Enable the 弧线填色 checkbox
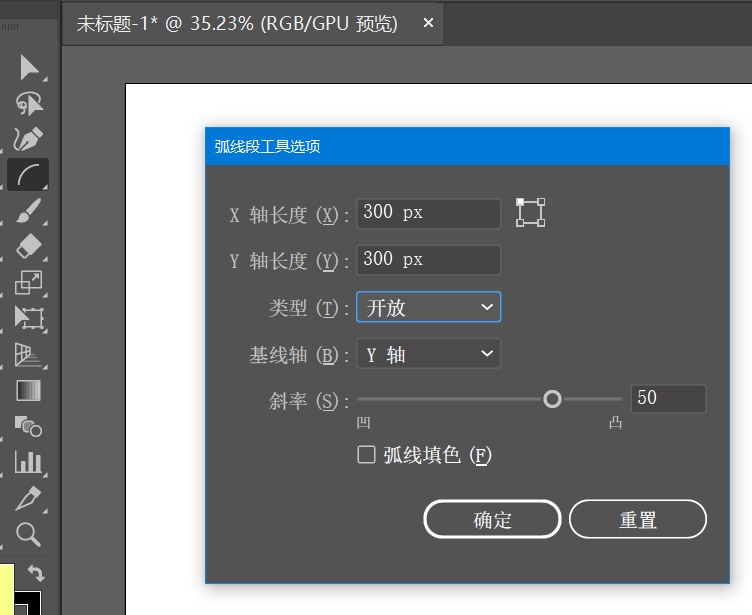 point(366,454)
